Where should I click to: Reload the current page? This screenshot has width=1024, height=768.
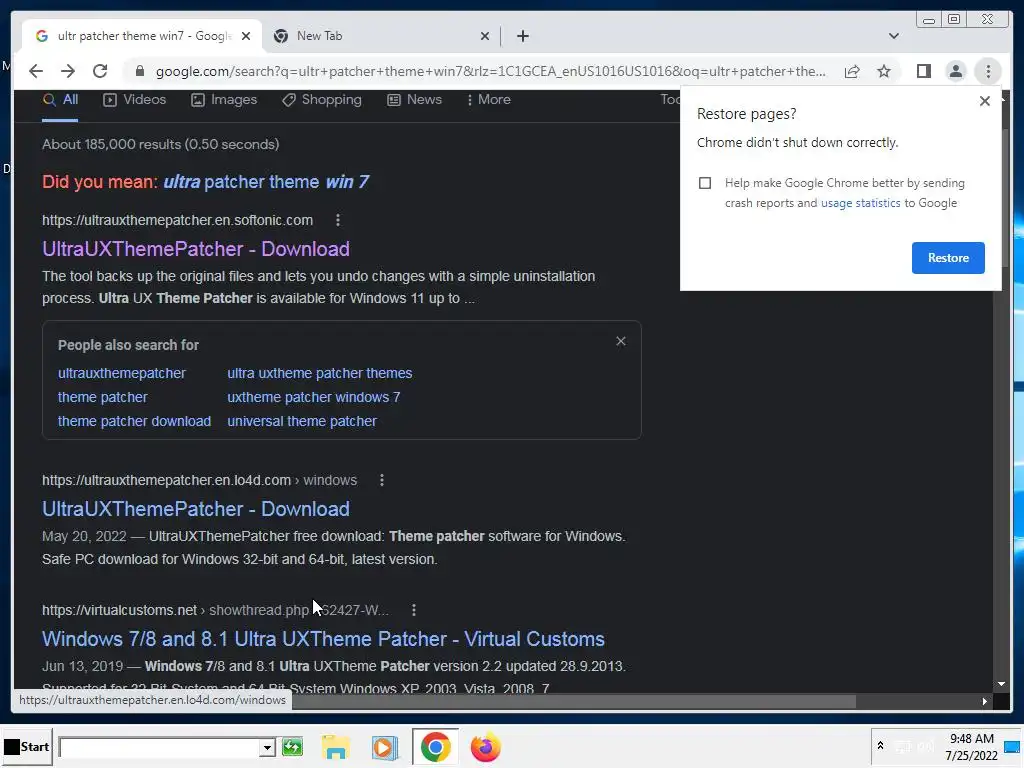[100, 71]
